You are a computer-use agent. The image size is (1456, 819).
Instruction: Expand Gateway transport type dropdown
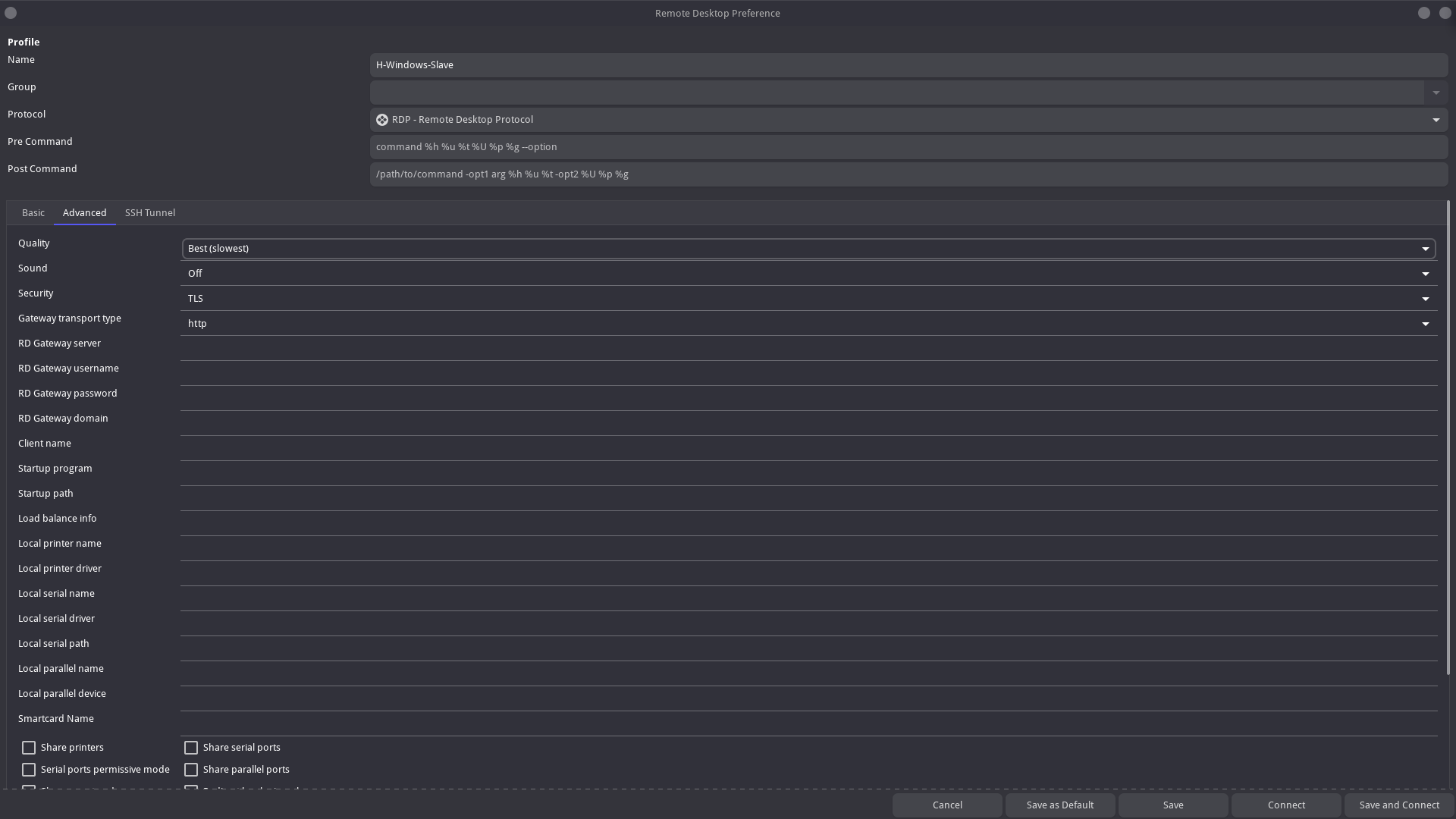pos(1425,324)
